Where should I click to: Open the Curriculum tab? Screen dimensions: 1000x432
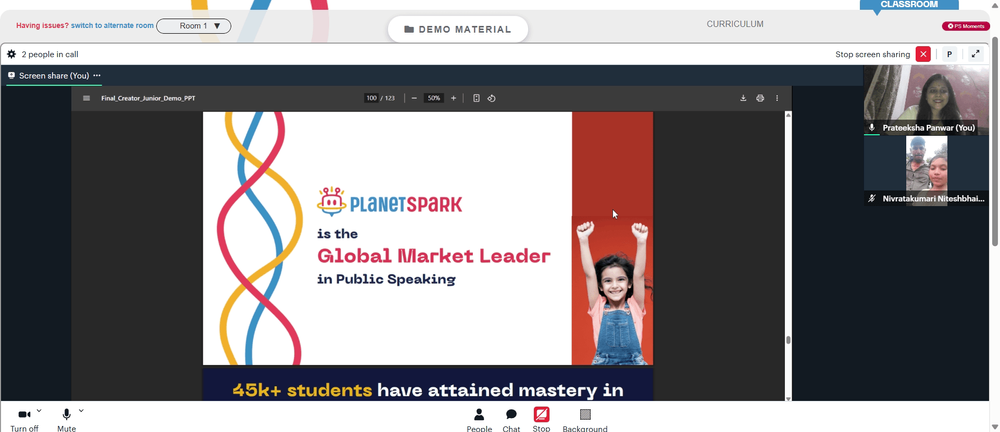tap(735, 24)
